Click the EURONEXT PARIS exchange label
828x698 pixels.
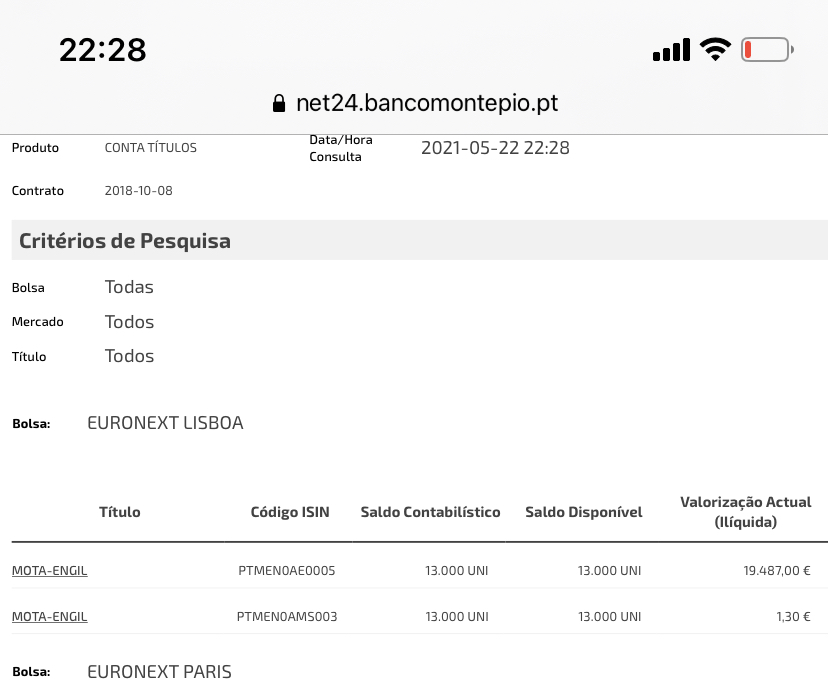[x=159, y=672]
